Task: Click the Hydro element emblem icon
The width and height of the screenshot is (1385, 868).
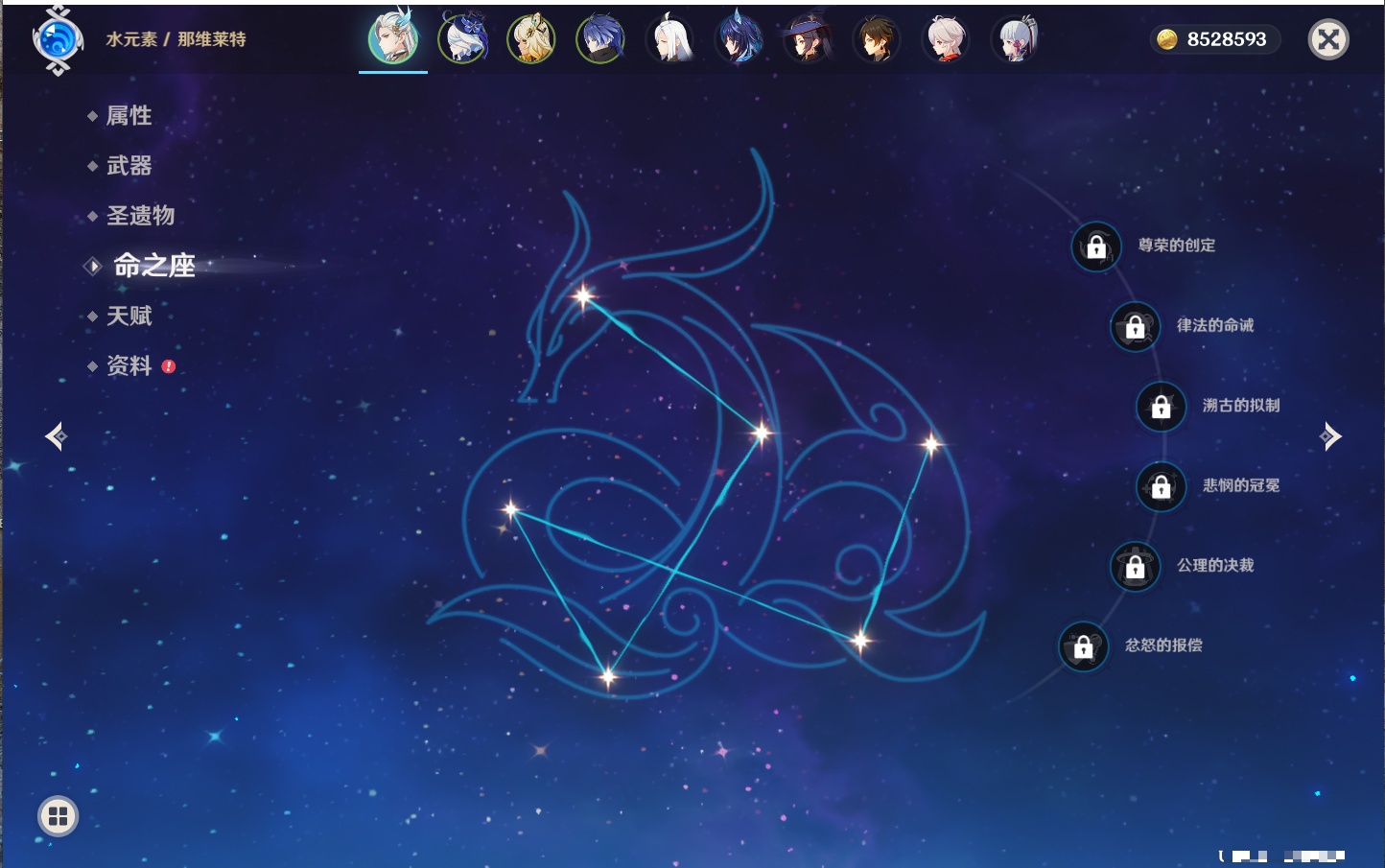Action: coord(58,40)
